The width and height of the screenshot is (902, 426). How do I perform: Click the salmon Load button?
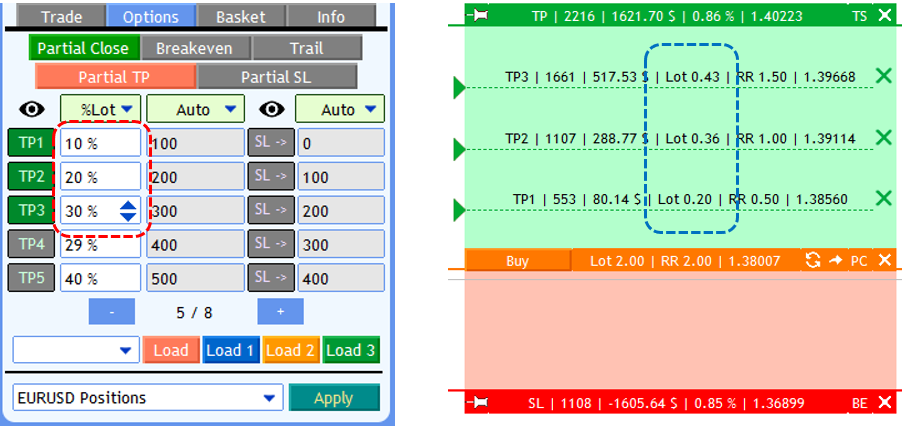coord(171,350)
